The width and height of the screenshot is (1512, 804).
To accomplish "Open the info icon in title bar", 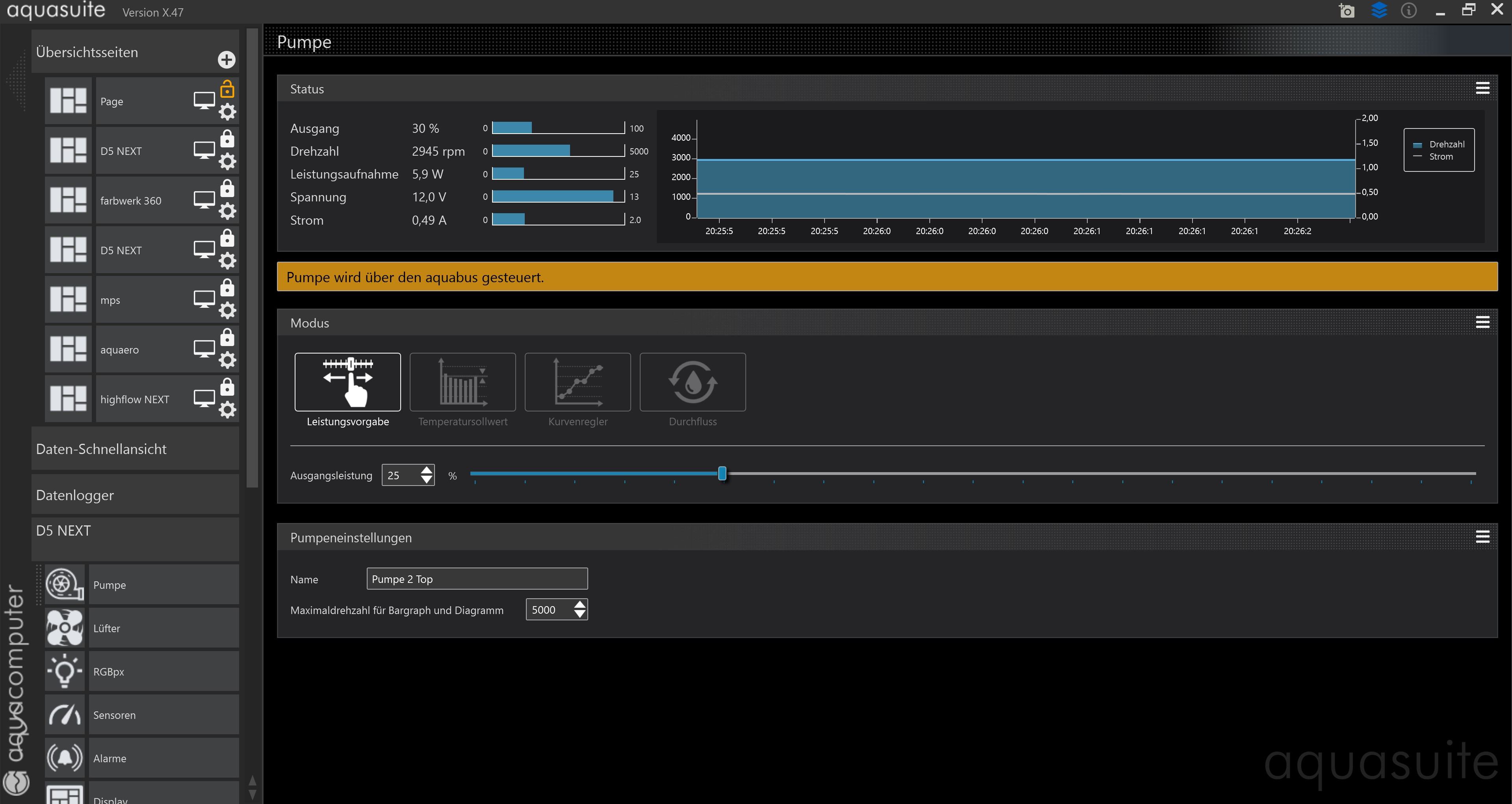I will pos(1409,11).
